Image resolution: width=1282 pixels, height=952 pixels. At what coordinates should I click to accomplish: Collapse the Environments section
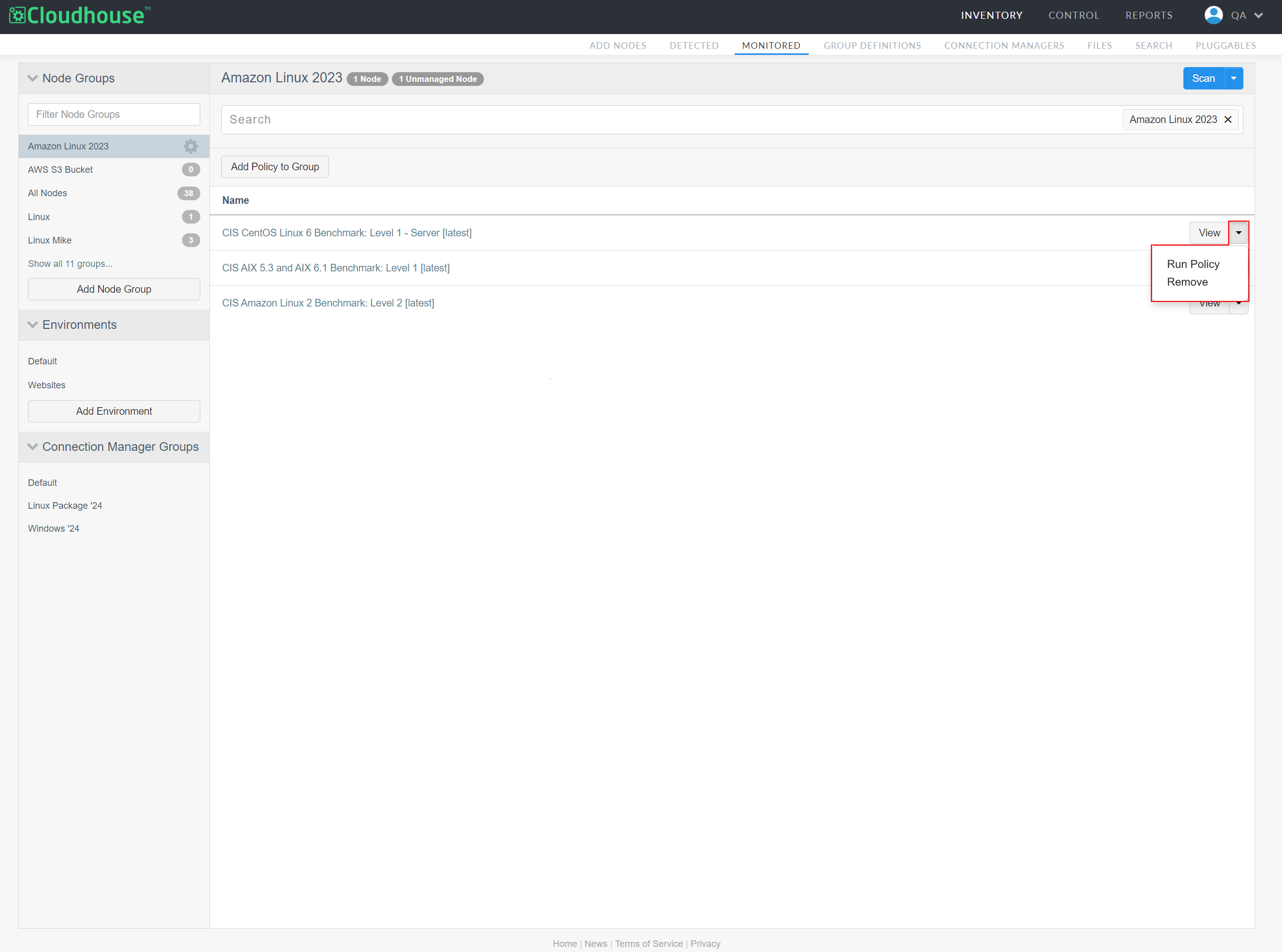coord(32,325)
